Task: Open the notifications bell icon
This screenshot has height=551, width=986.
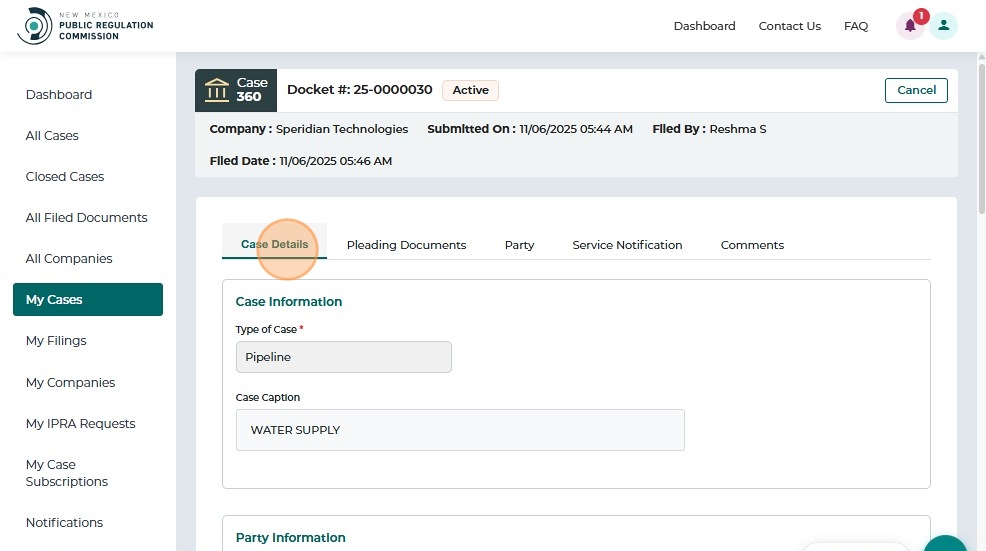Action: coord(910,26)
